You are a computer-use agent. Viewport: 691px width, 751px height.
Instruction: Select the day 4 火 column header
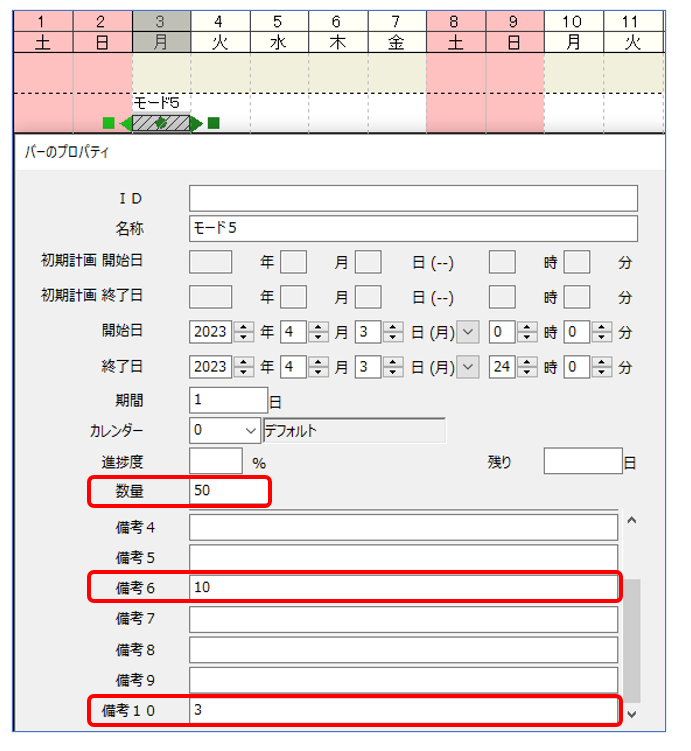pyautogui.click(x=220, y=32)
